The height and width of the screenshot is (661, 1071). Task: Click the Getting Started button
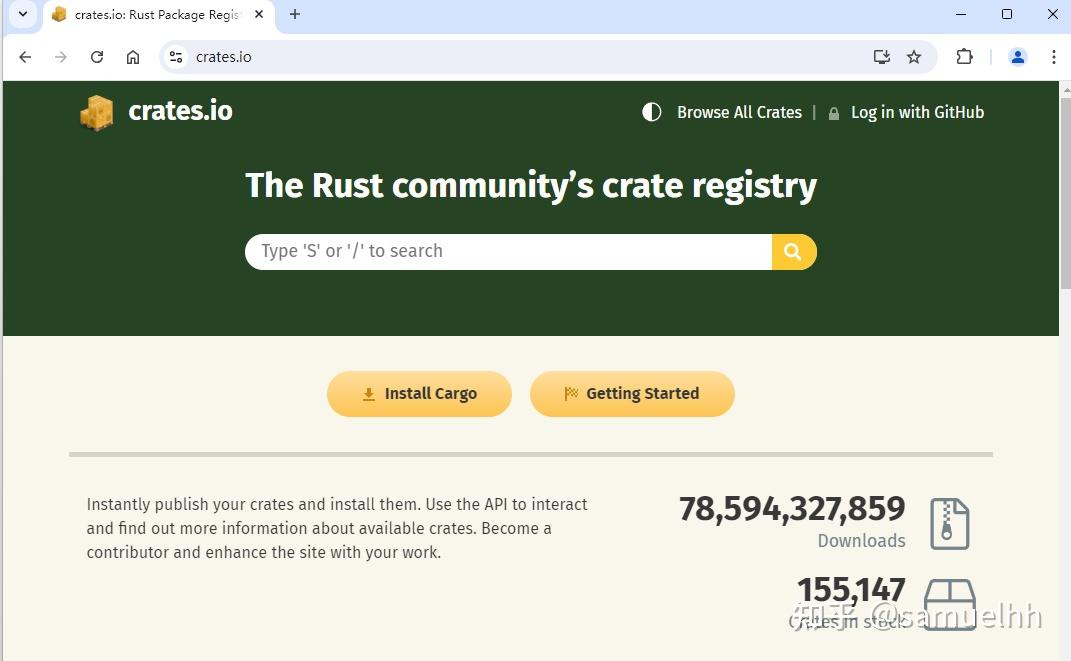(632, 393)
